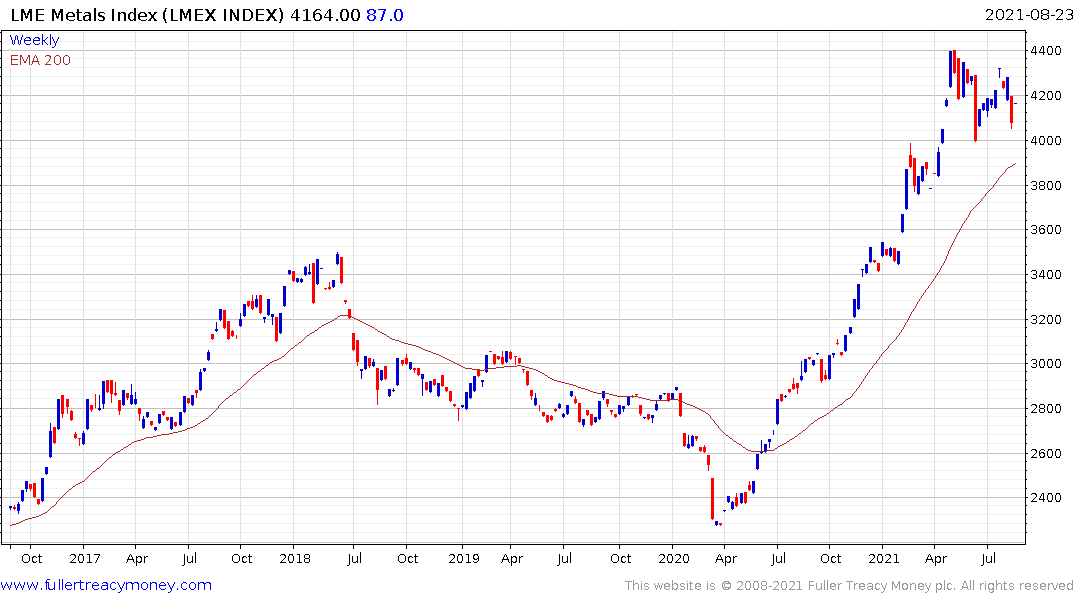
Task: Click the 2800 y-axis label
Action: pyautogui.click(x=1046, y=409)
